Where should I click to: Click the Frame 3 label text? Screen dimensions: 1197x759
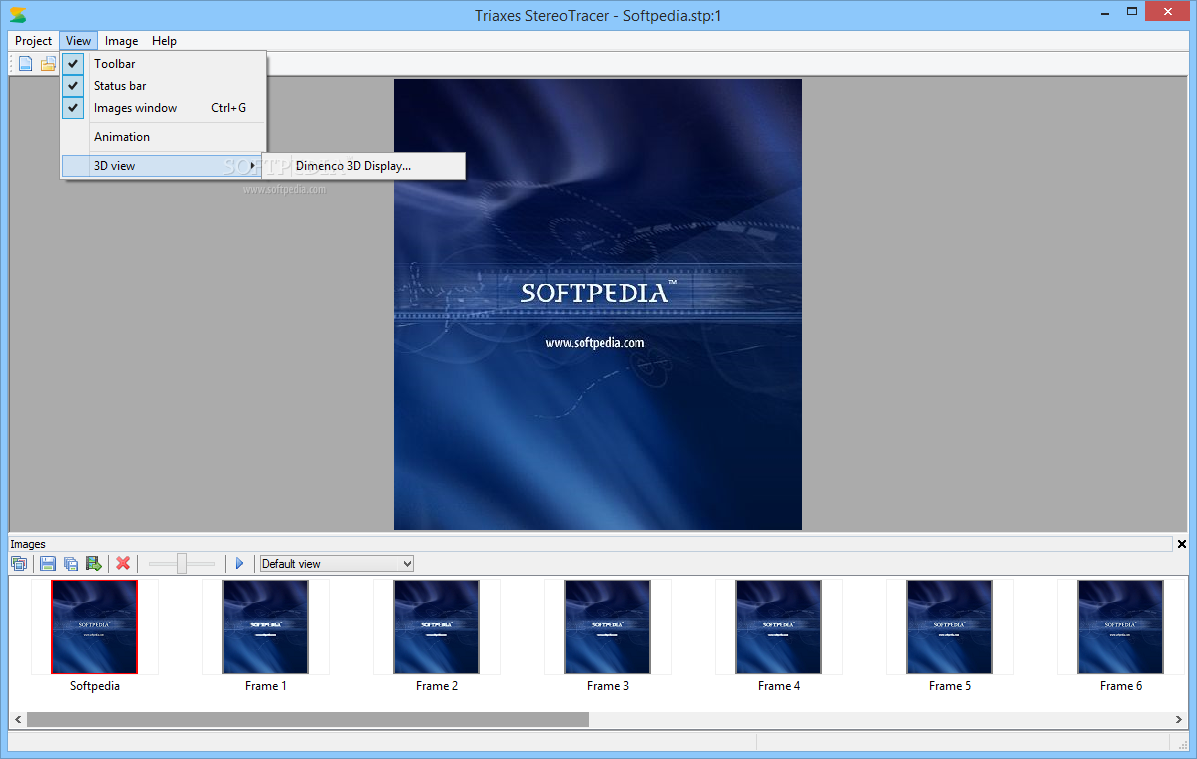tap(608, 686)
